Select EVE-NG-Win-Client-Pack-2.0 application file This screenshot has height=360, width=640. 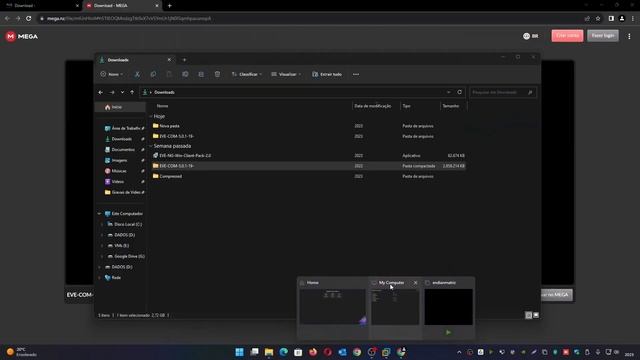coord(309,156)
